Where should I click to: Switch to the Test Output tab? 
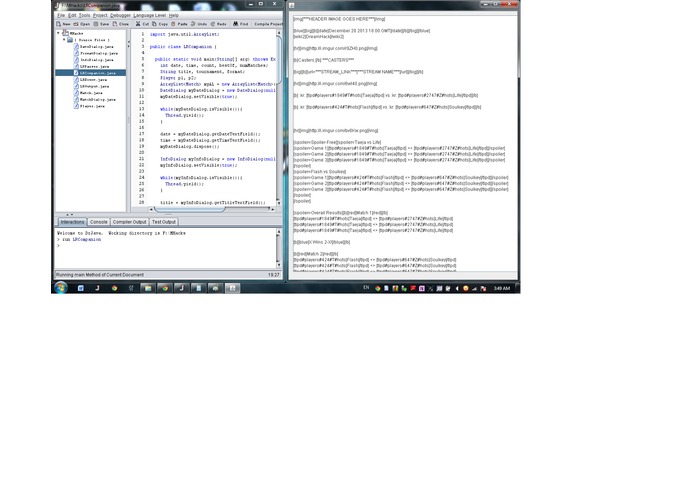tap(164, 222)
